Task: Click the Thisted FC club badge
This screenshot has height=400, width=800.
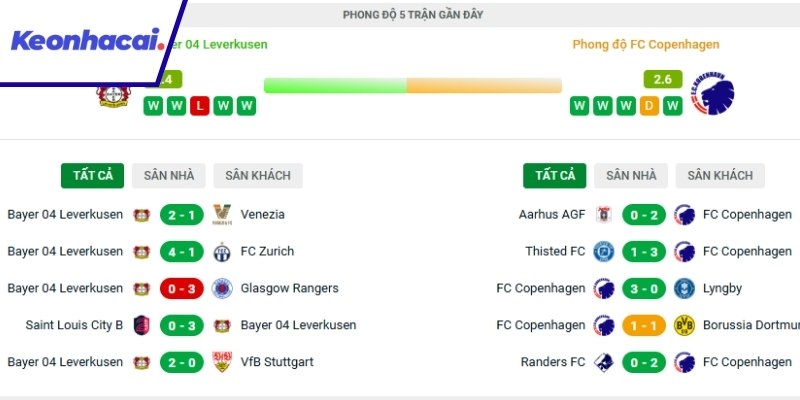Action: coord(603,251)
